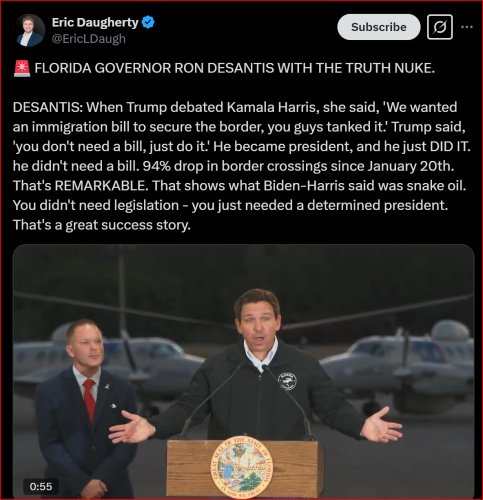Open the Eric Daugherty display name link
The image size is (483, 500).
(95, 22)
